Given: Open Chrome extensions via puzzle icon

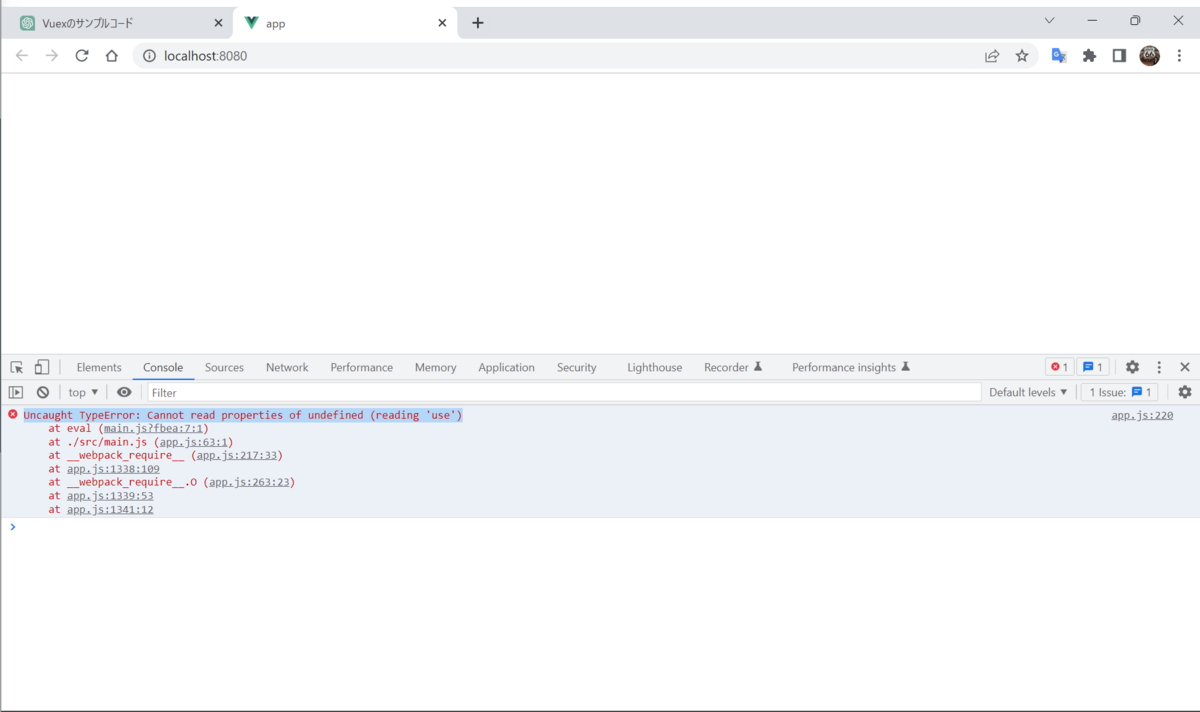Looking at the screenshot, I should point(1089,56).
